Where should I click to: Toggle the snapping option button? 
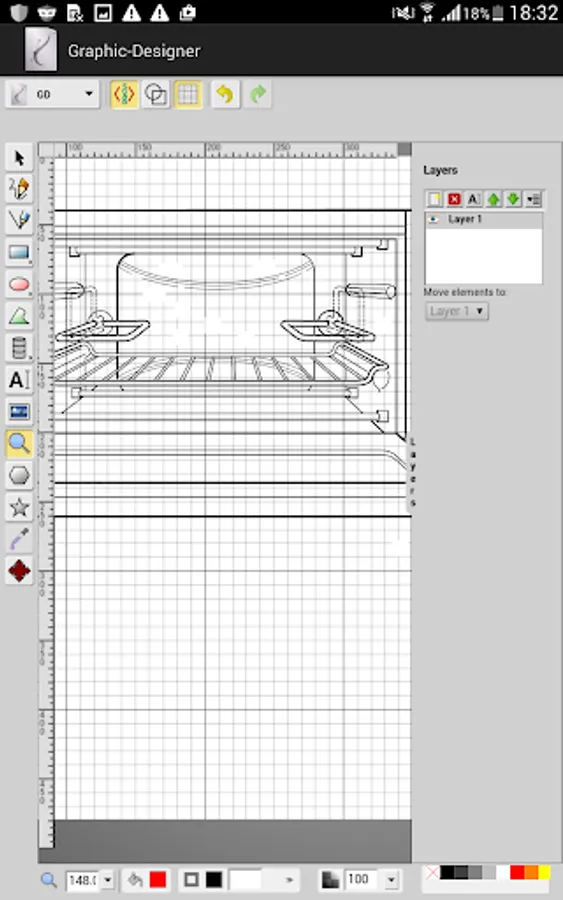coord(124,94)
